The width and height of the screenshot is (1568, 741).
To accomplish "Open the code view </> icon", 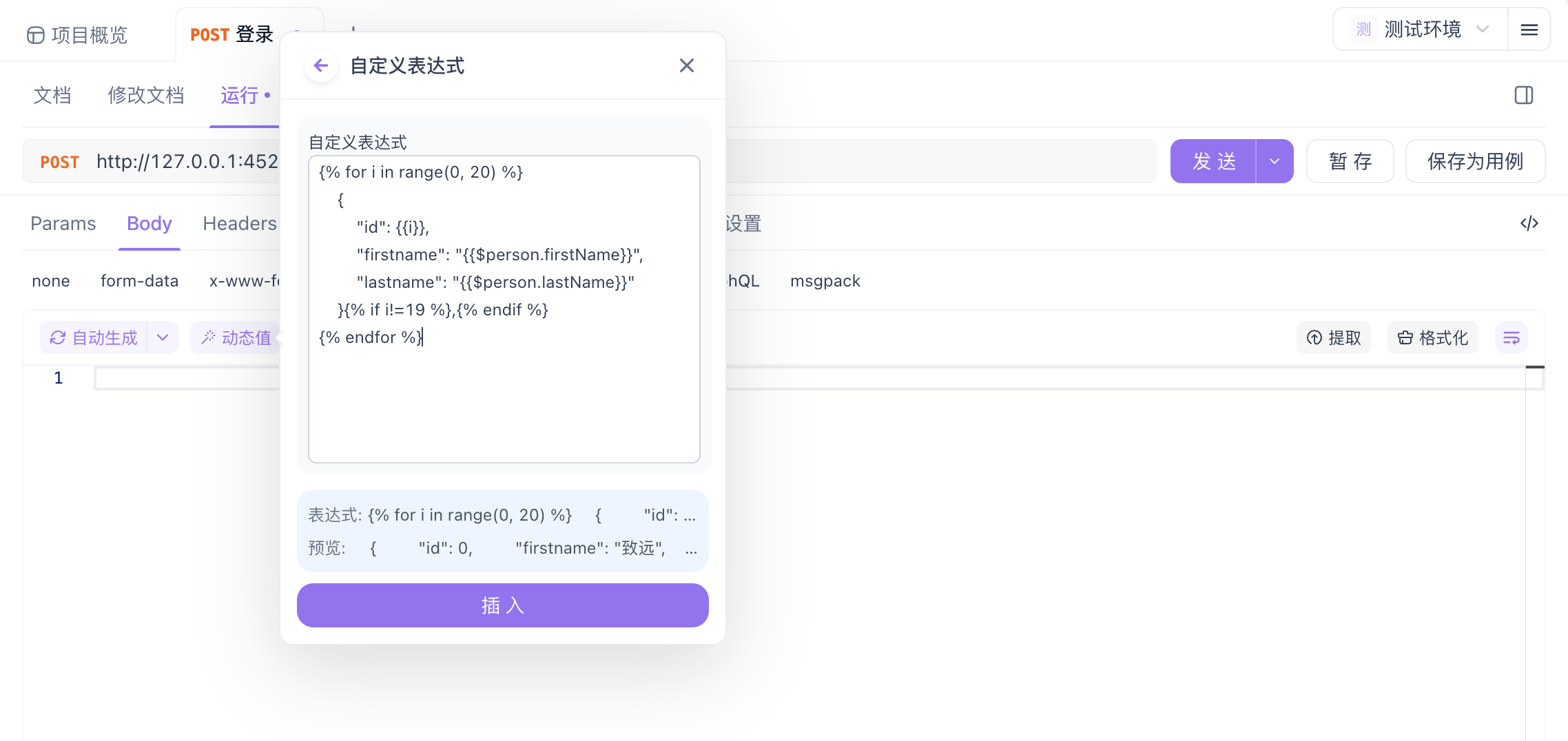I will 1530,223.
